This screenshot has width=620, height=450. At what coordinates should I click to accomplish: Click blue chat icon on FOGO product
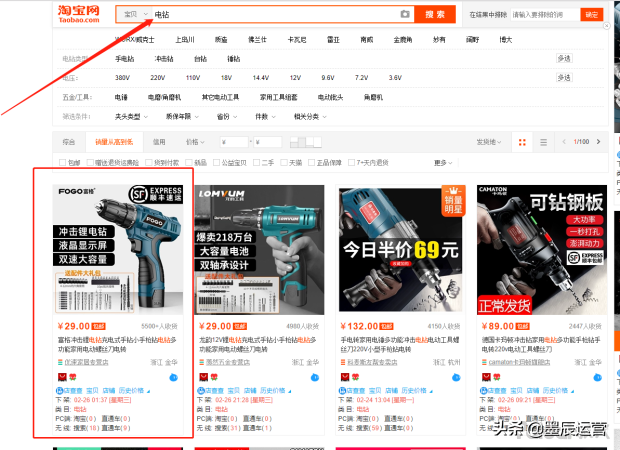click(x=174, y=378)
